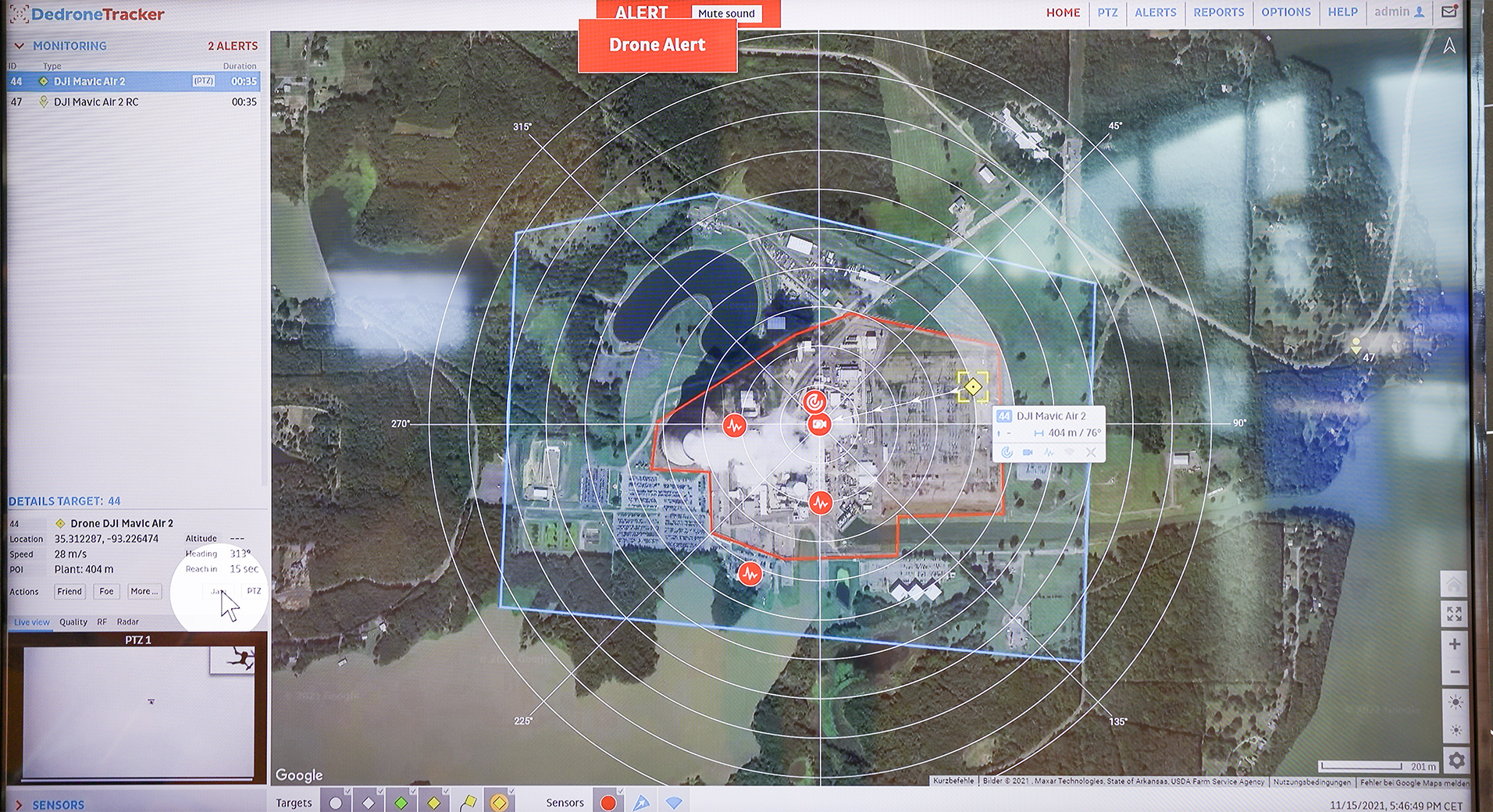This screenshot has width=1493, height=812.
Task: Select alert row 44 DJI Mavic Air 2
Action: pos(134,81)
